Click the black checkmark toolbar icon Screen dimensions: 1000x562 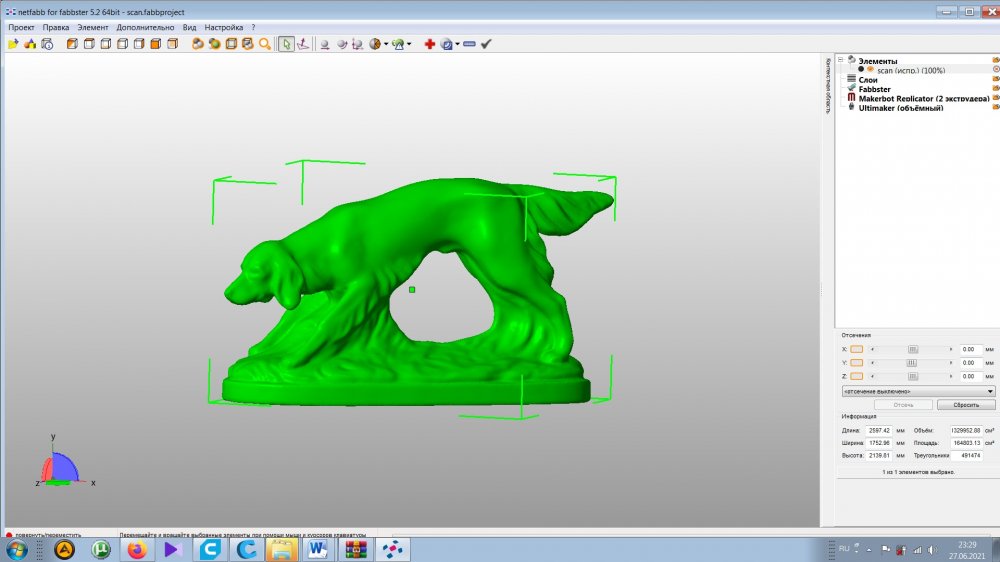(x=487, y=44)
